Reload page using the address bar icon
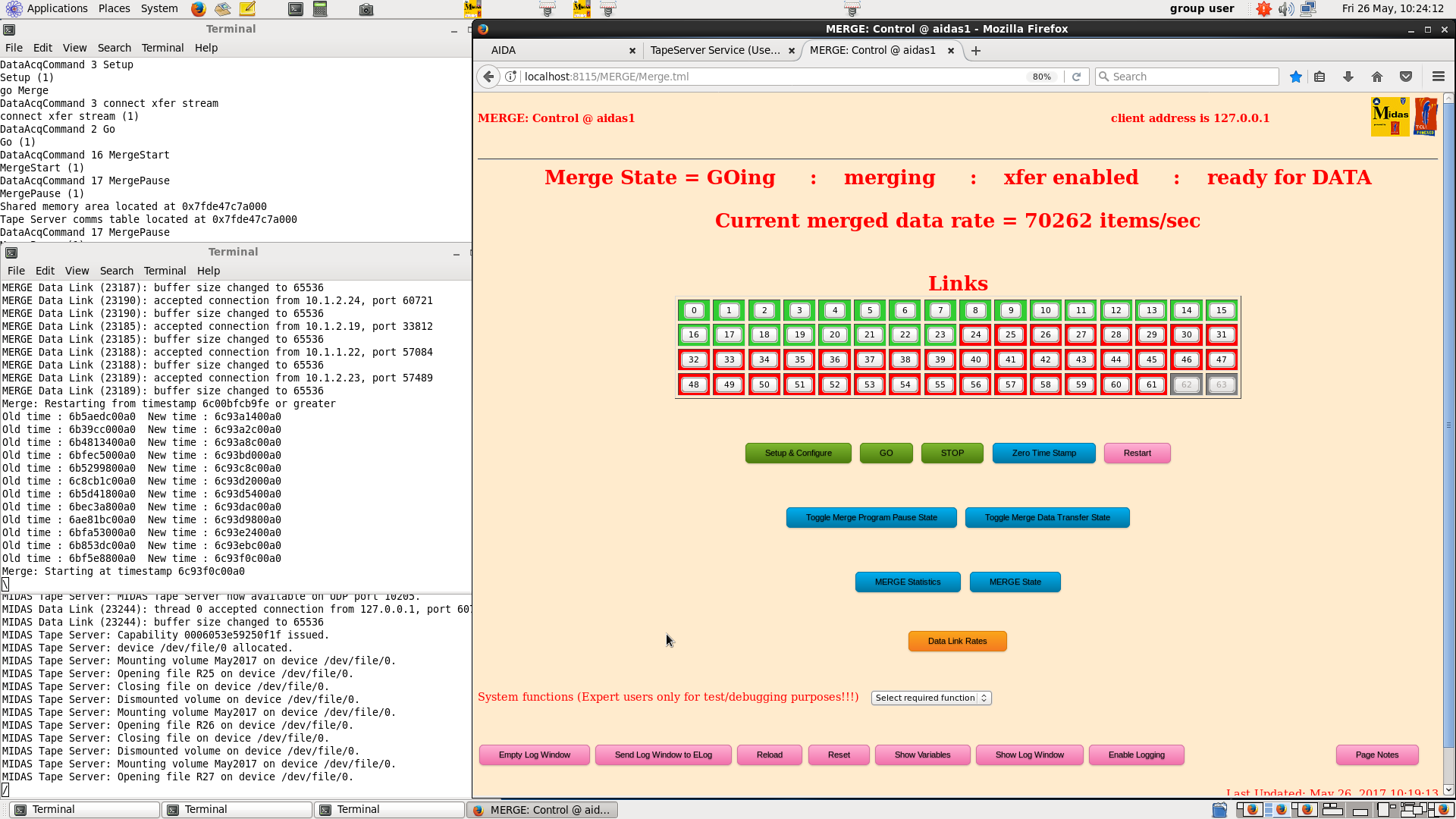This screenshot has height=819, width=1456. pyautogui.click(x=1076, y=77)
